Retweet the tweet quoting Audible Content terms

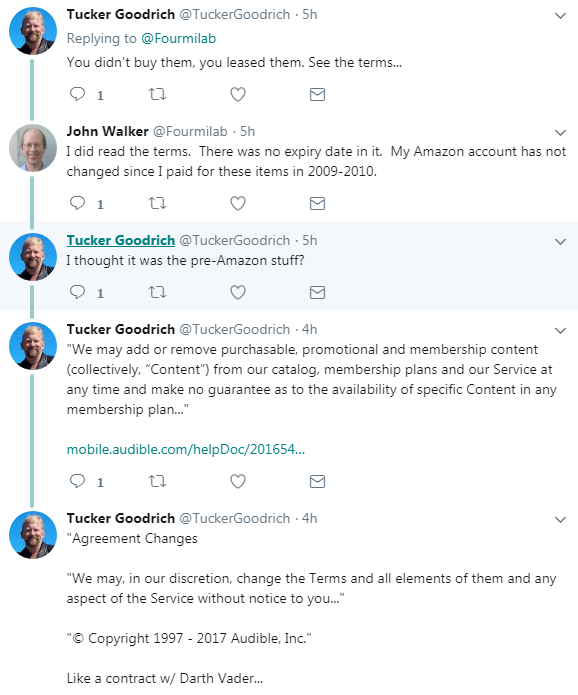point(157,481)
